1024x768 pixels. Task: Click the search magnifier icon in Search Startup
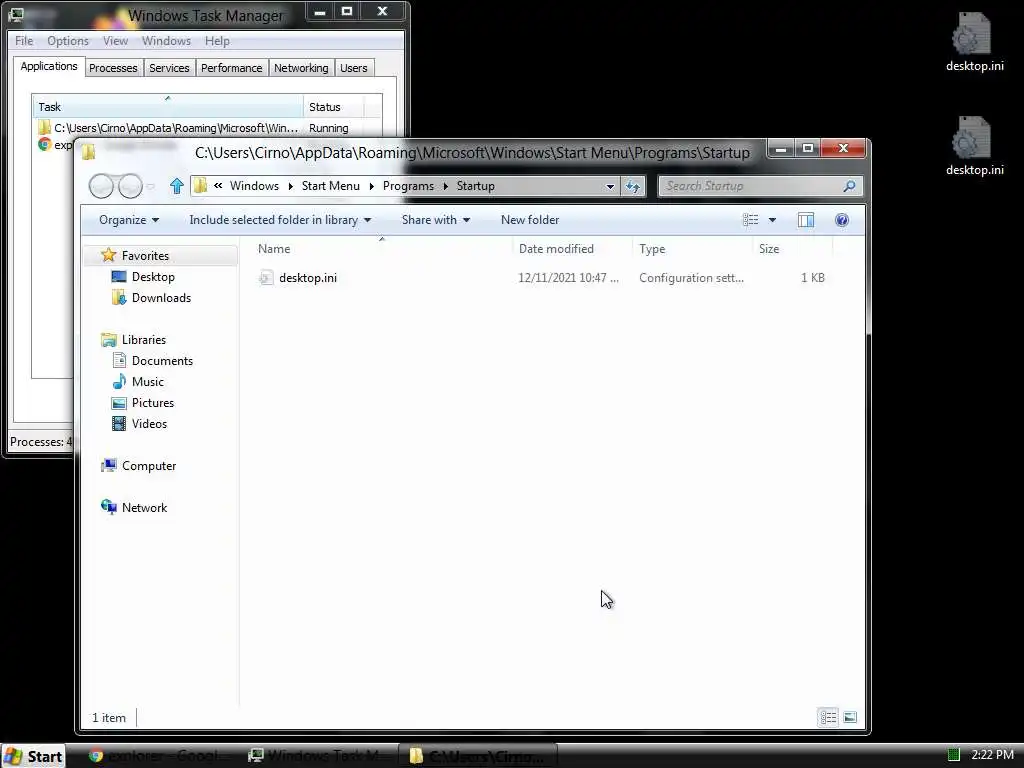(849, 186)
